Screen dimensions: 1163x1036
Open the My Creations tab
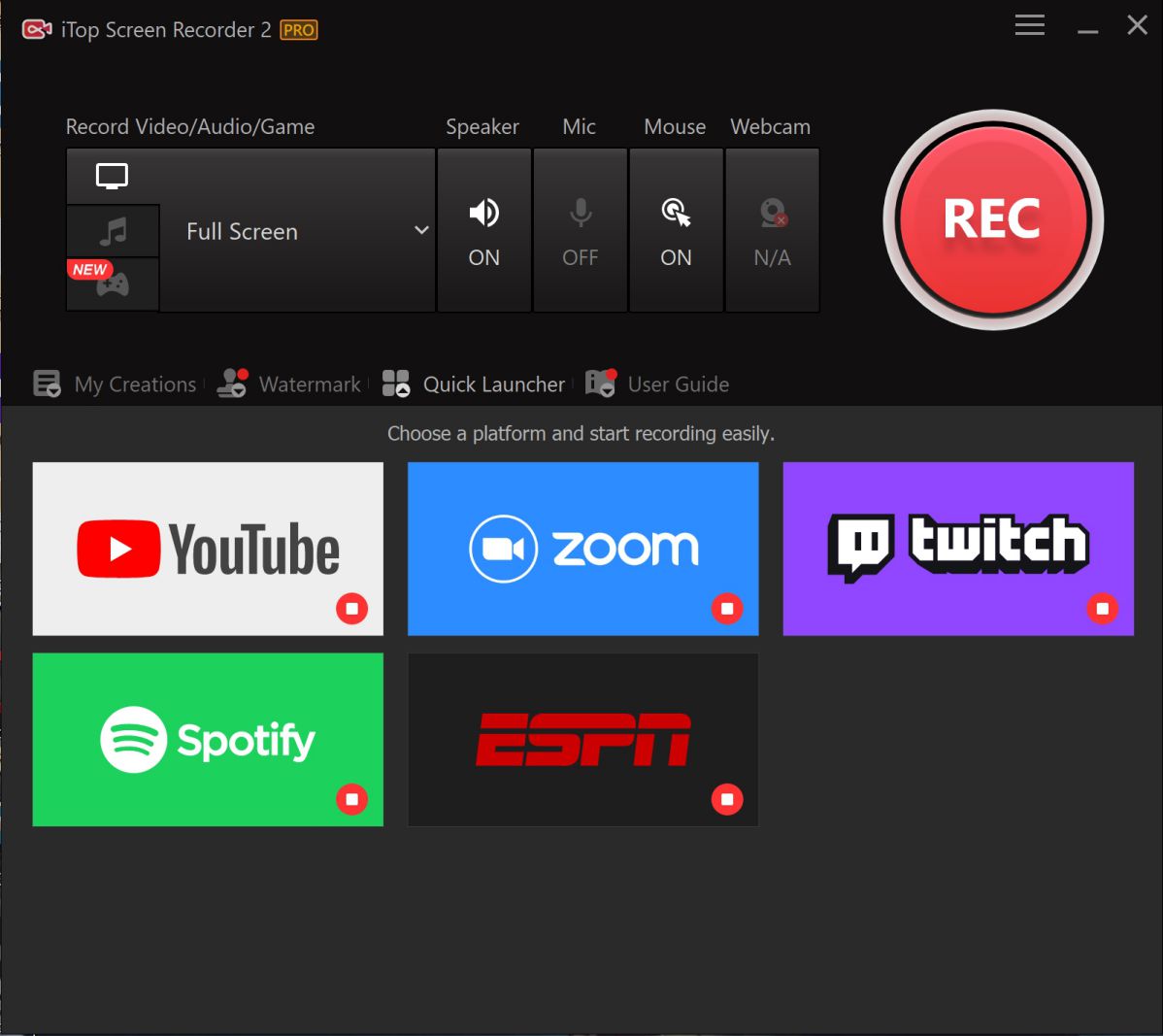115,384
